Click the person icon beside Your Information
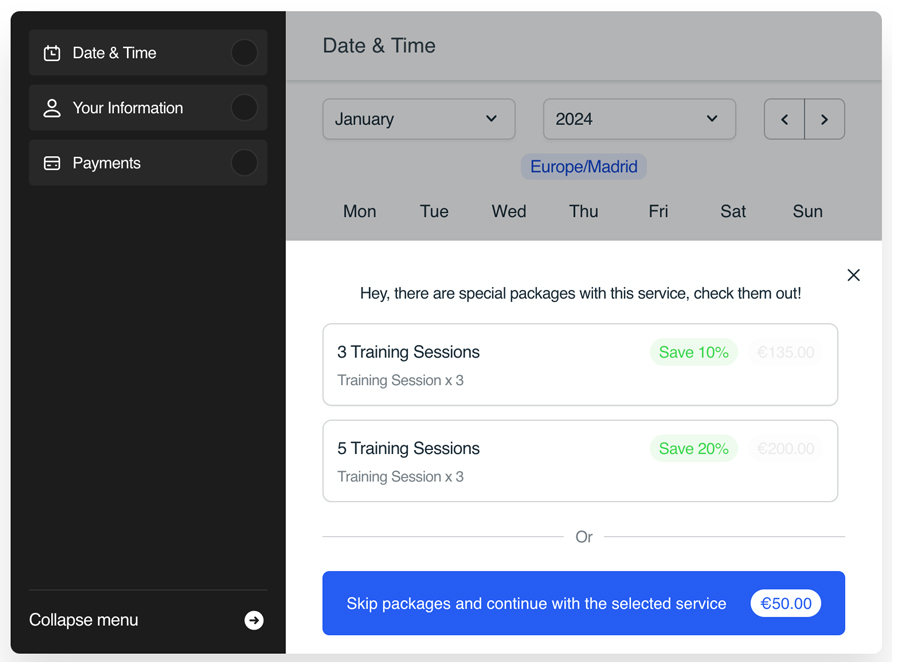 pyautogui.click(x=52, y=108)
